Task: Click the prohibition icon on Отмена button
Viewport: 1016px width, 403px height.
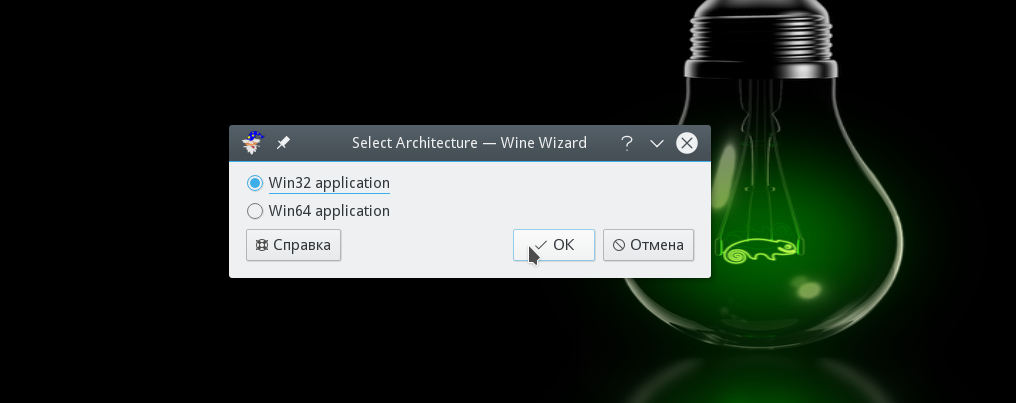Action: point(619,245)
